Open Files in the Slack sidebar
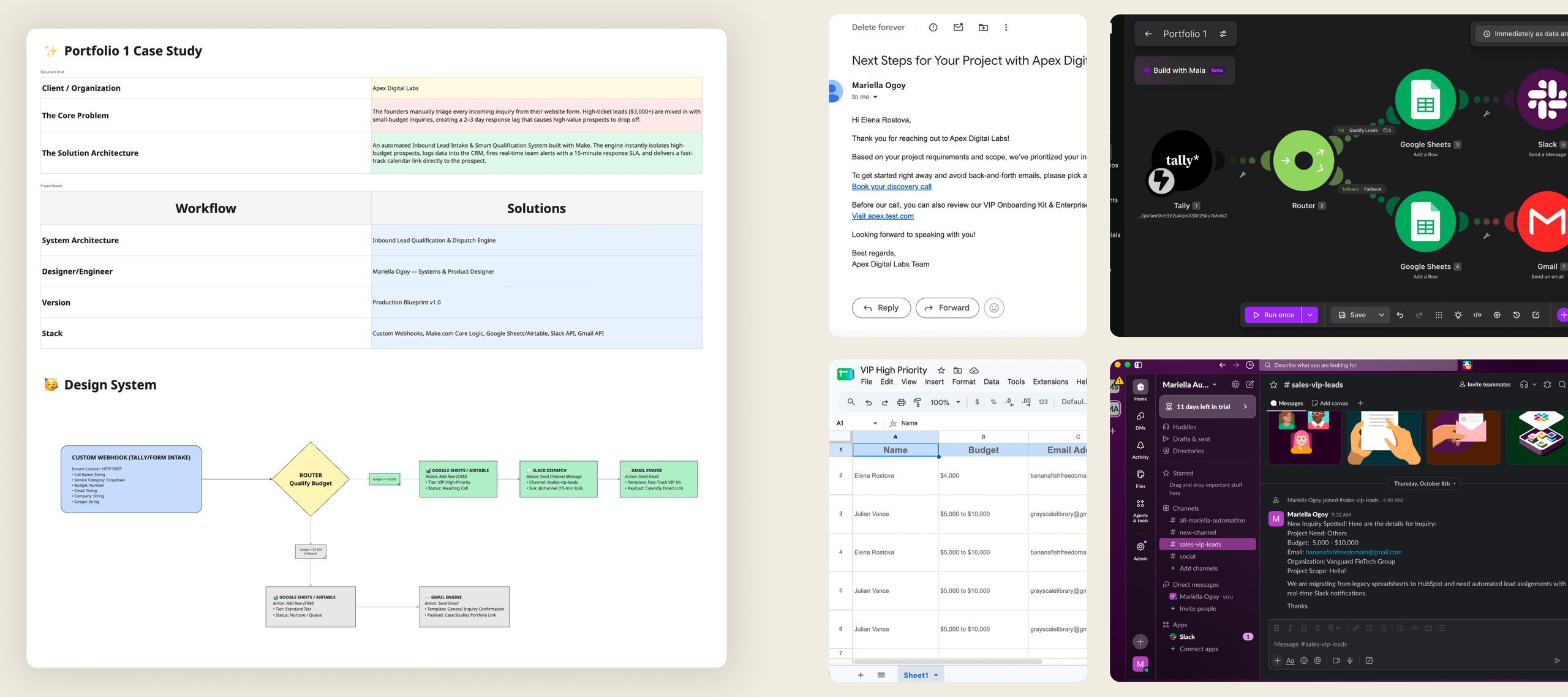Screen dimensions: 1568x697 [x=1140, y=478]
